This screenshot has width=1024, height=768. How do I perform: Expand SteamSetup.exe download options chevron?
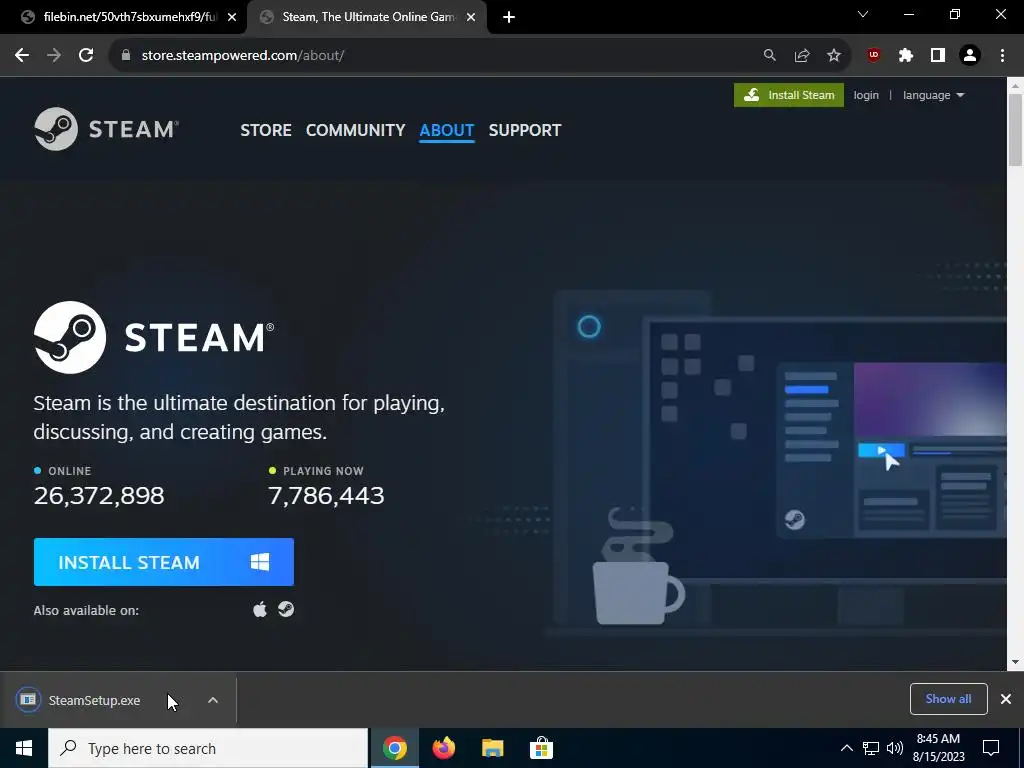pos(213,700)
